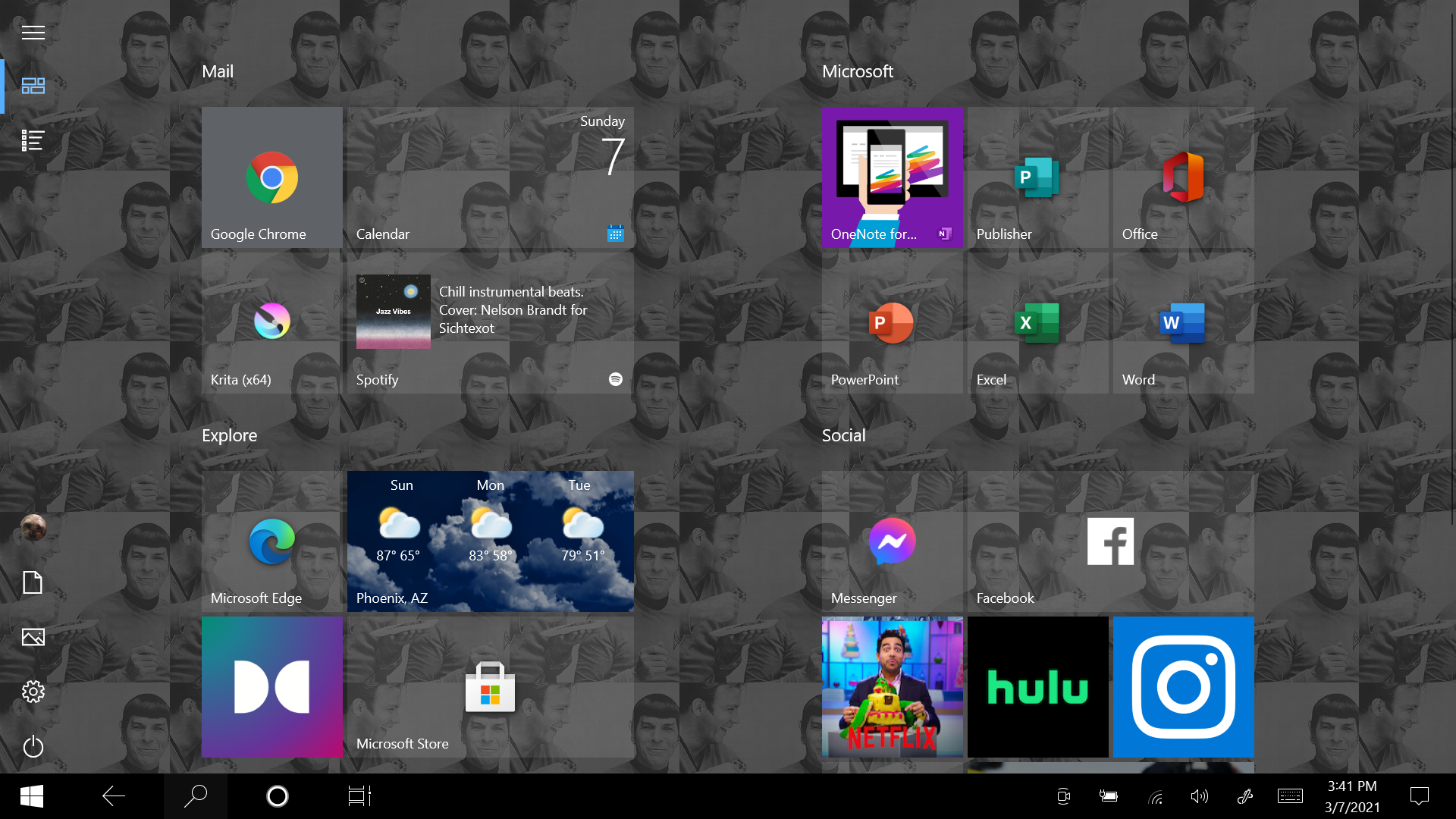1456x819 pixels.
Task: Click the 3:41 PM clock and date
Action: [1352, 796]
